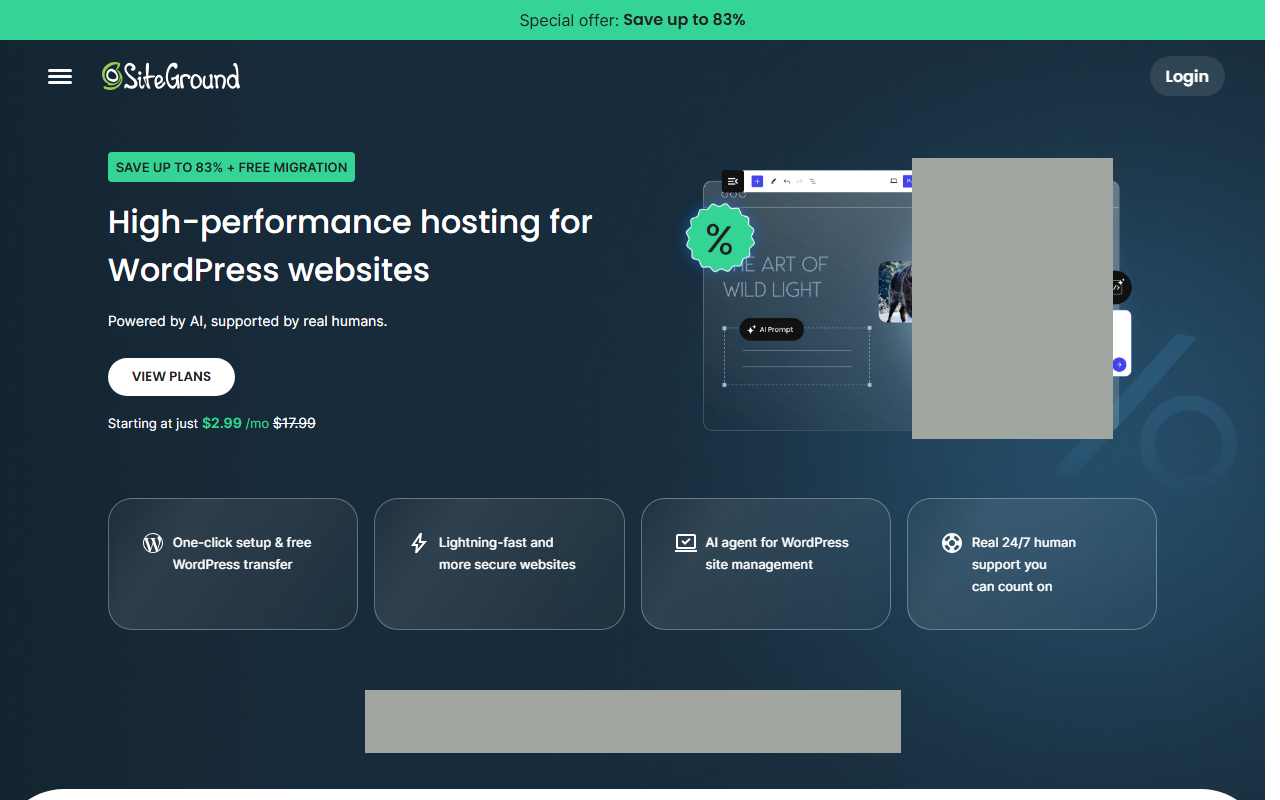Select the AI agent for WordPress site management card
The height and width of the screenshot is (800, 1280).
[x=766, y=564]
